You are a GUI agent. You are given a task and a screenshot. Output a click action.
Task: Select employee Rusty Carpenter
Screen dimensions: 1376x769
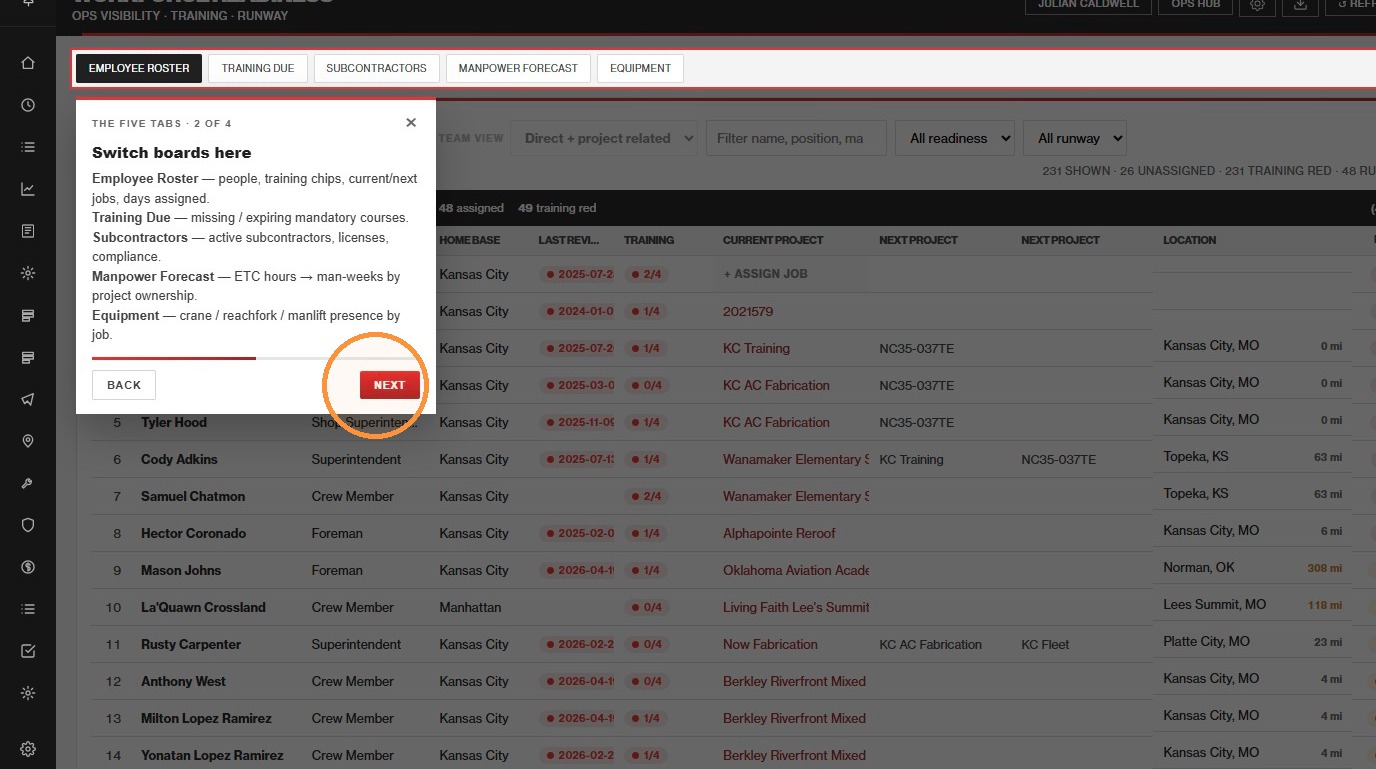(x=191, y=644)
